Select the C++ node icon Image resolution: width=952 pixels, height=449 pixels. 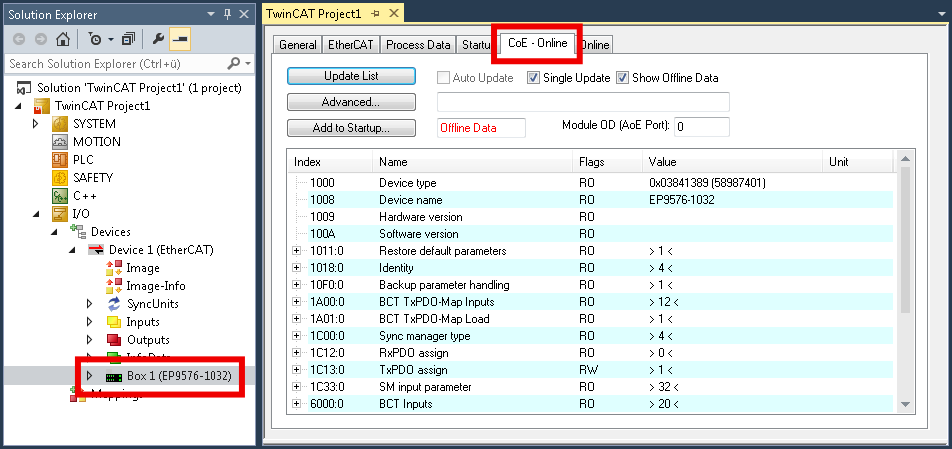pyautogui.click(x=60, y=196)
